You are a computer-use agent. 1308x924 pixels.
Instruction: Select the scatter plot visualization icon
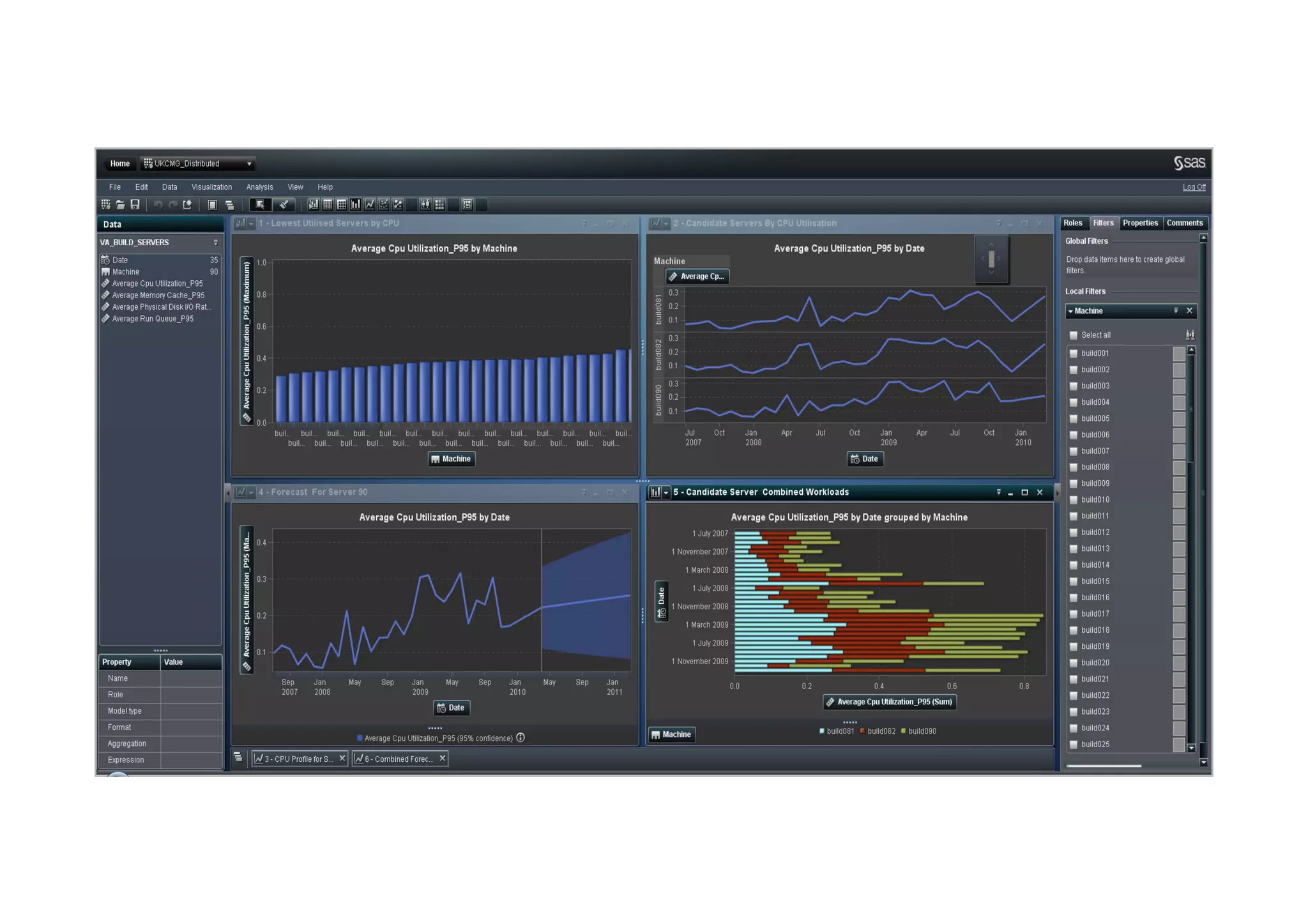pyautogui.click(x=384, y=204)
